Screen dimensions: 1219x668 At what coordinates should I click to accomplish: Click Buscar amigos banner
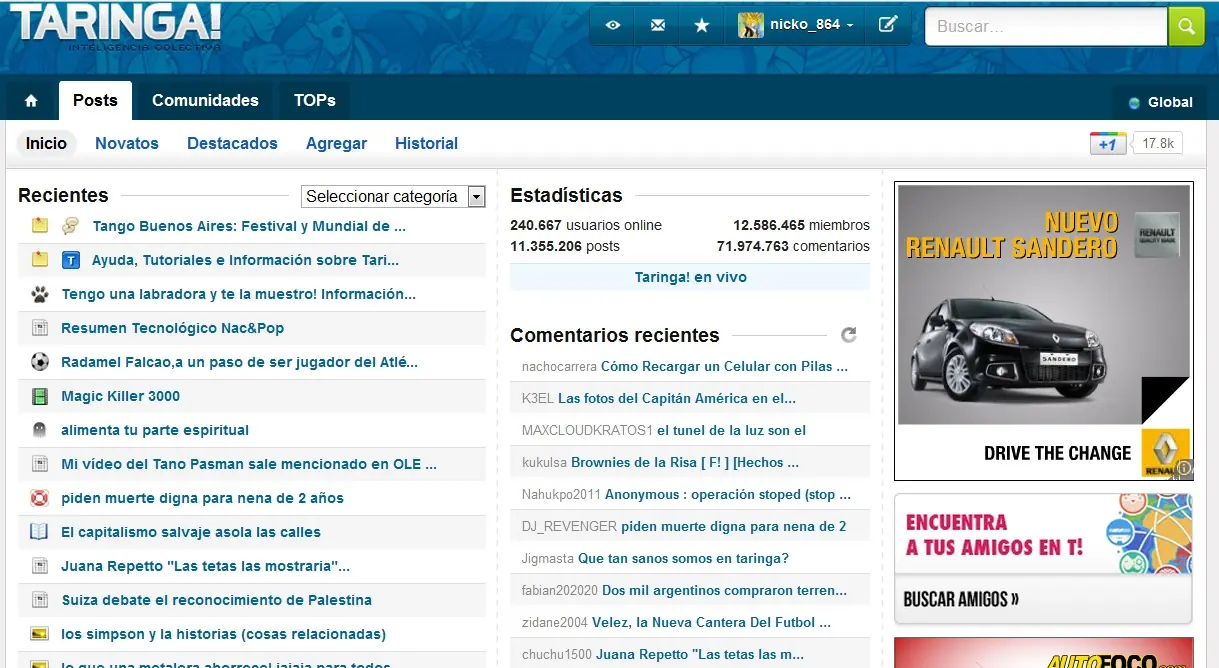coord(1043,559)
